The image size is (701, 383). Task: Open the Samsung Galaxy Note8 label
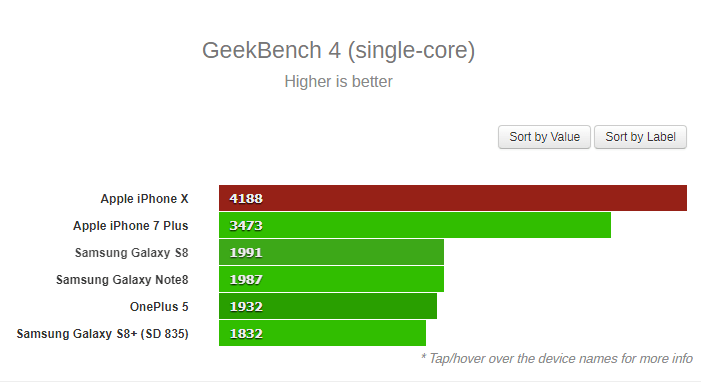pos(122,280)
